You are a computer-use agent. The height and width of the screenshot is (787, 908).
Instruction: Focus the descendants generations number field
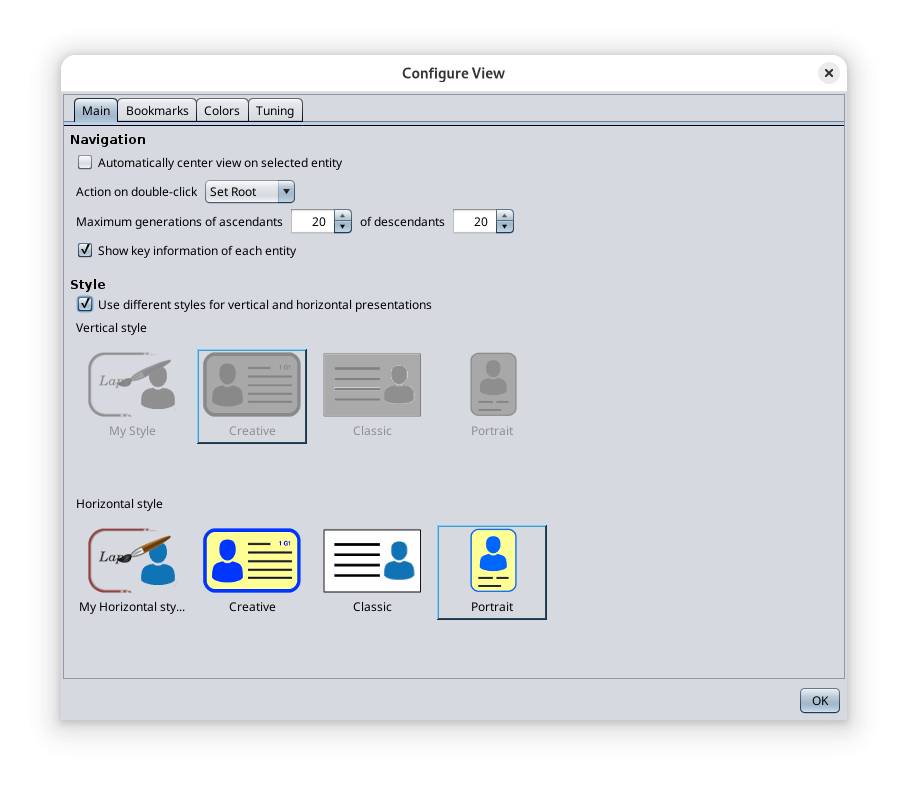coord(475,221)
